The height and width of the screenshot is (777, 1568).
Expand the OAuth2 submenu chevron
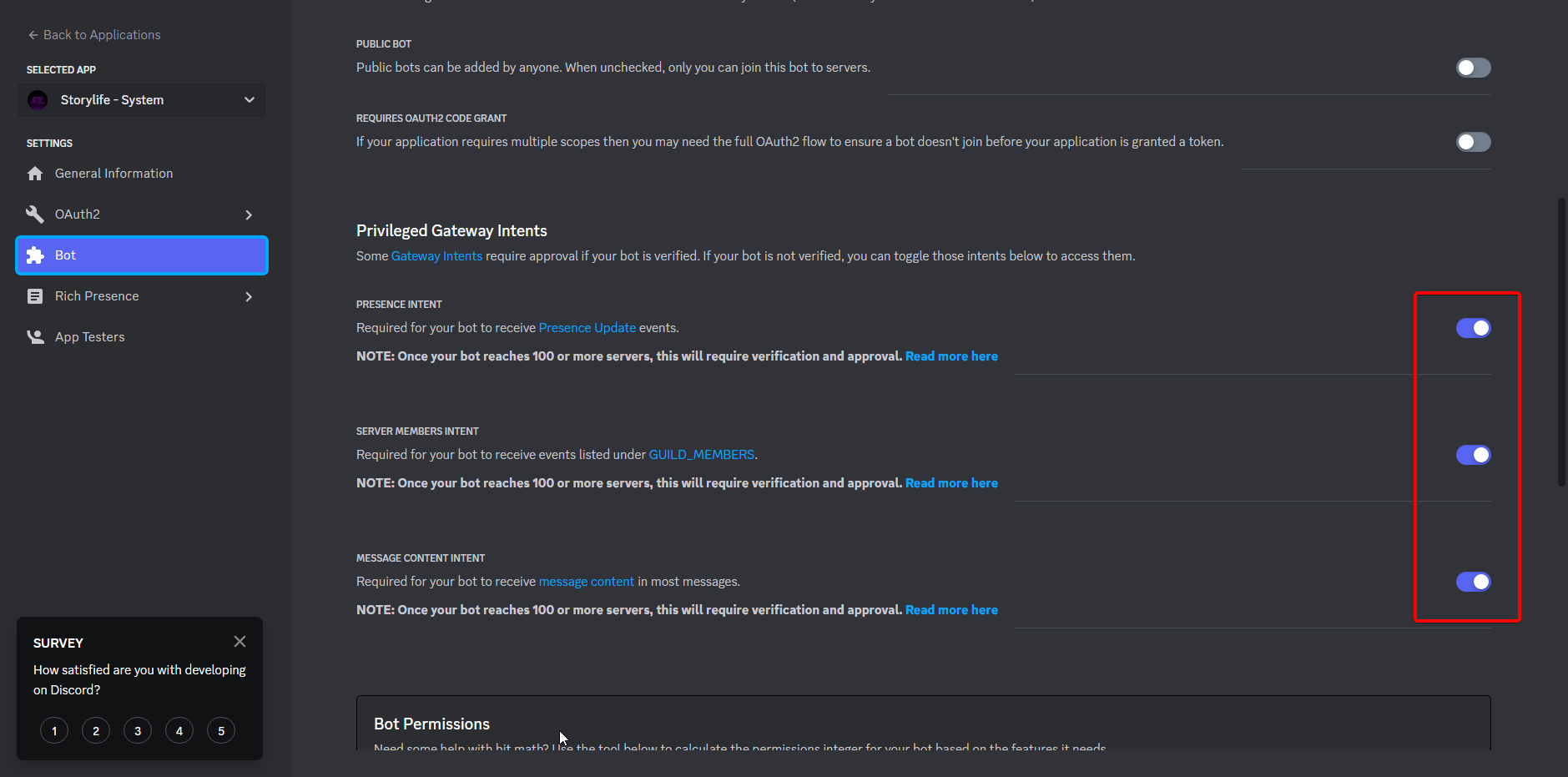tap(249, 214)
